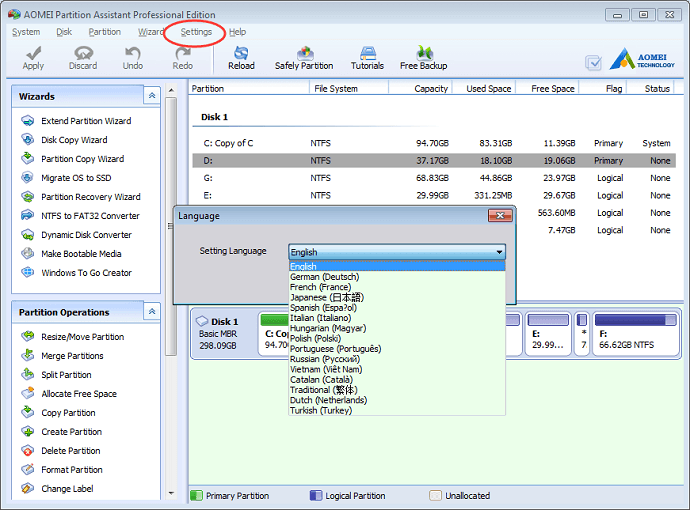Select Delete Partition operation
Viewport: 690px width, 510px height.
[x=71, y=450]
